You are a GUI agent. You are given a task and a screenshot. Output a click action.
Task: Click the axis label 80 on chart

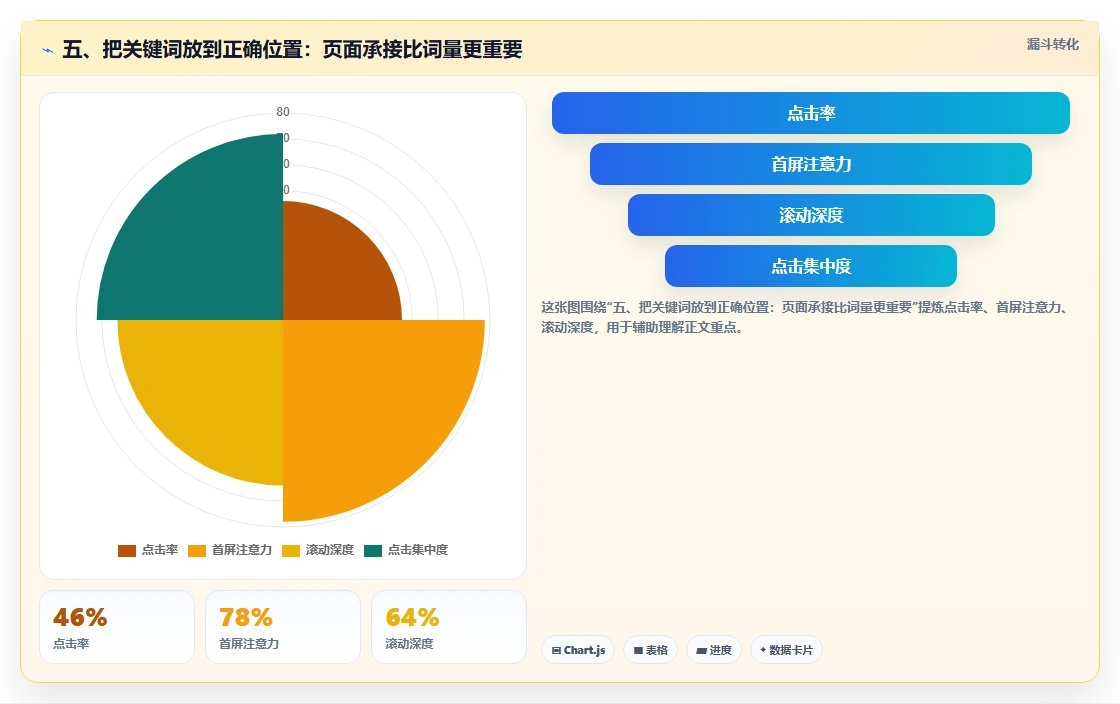[x=283, y=111]
